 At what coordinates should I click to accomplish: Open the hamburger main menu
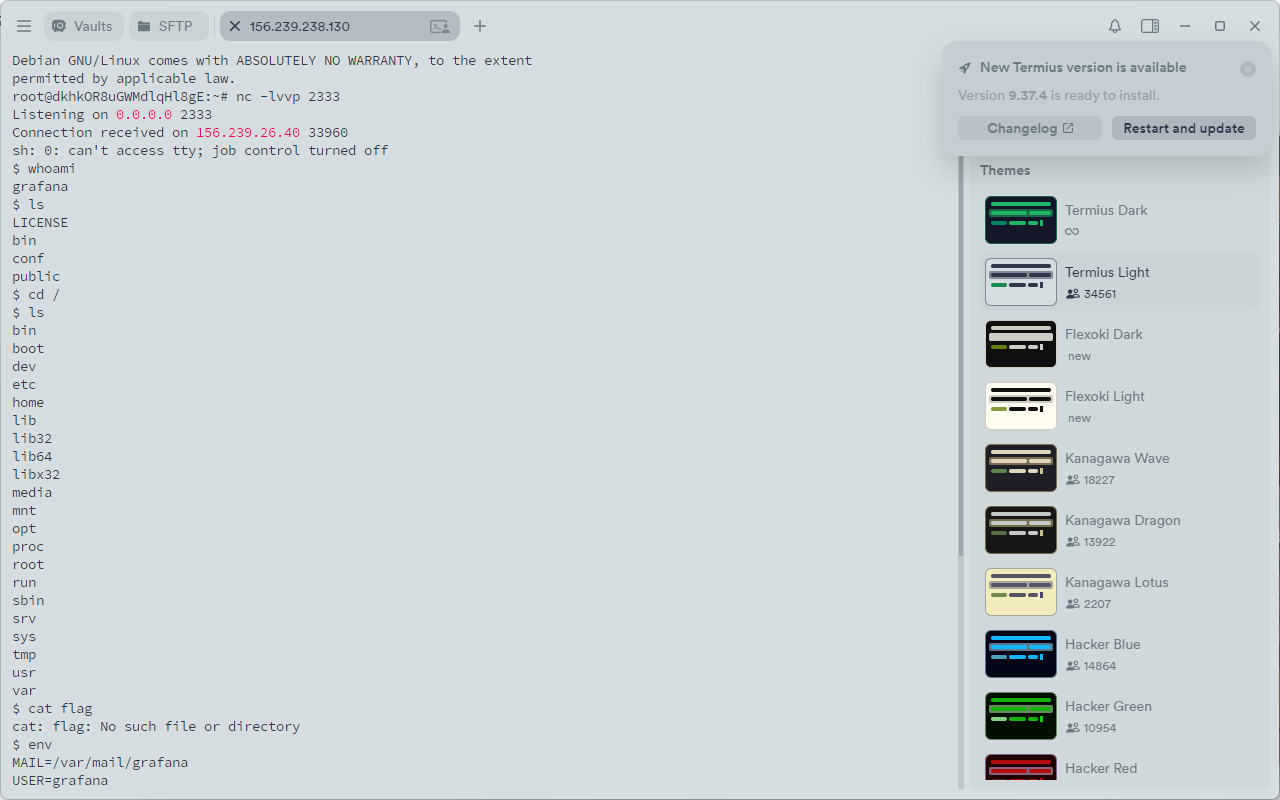pyautogui.click(x=24, y=26)
